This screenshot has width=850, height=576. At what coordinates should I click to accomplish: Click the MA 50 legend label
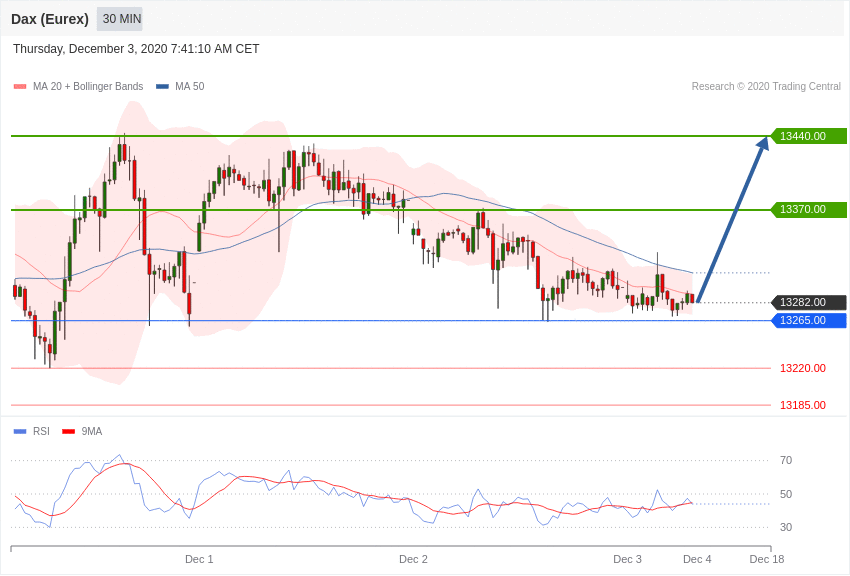pos(189,86)
